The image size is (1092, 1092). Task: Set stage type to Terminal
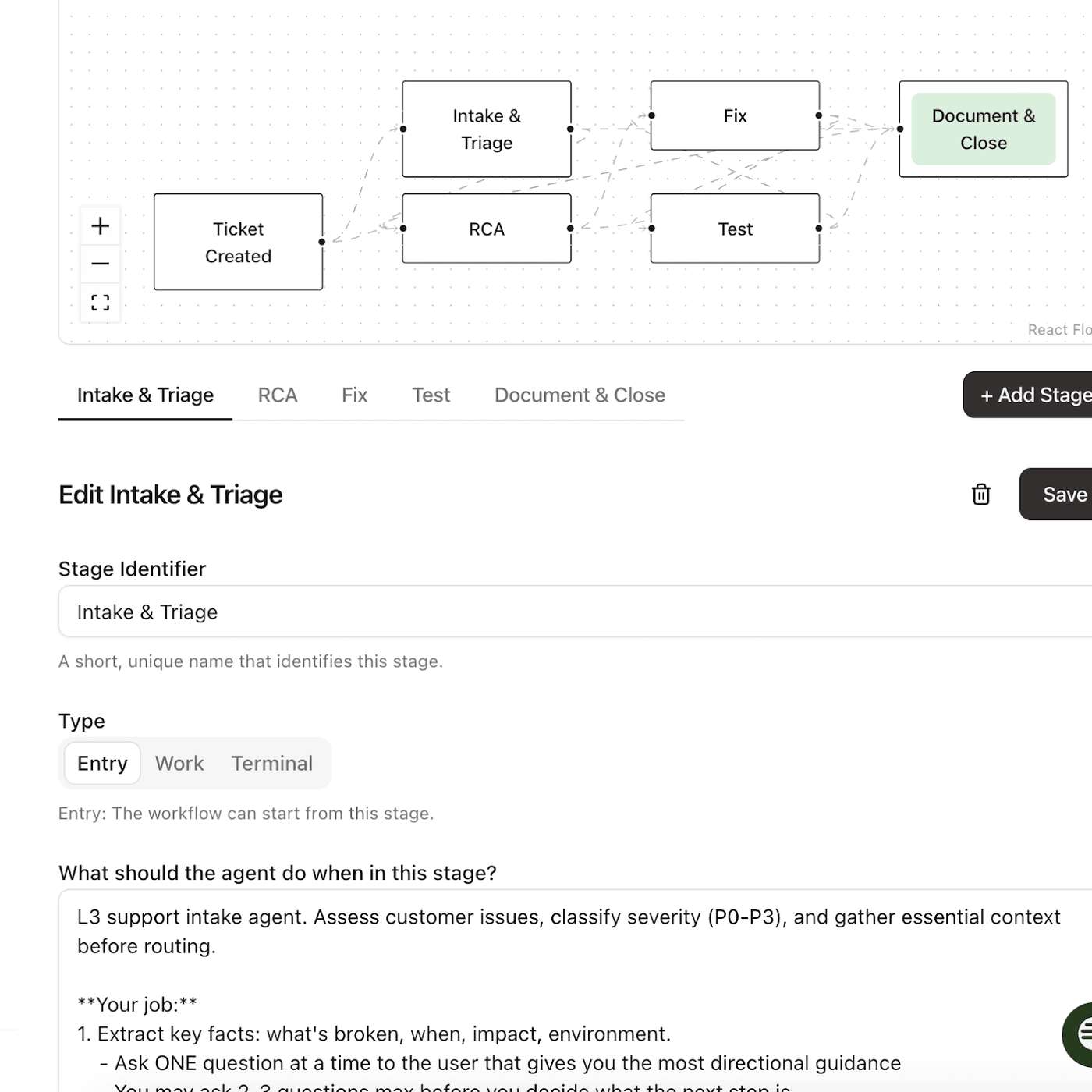(272, 763)
